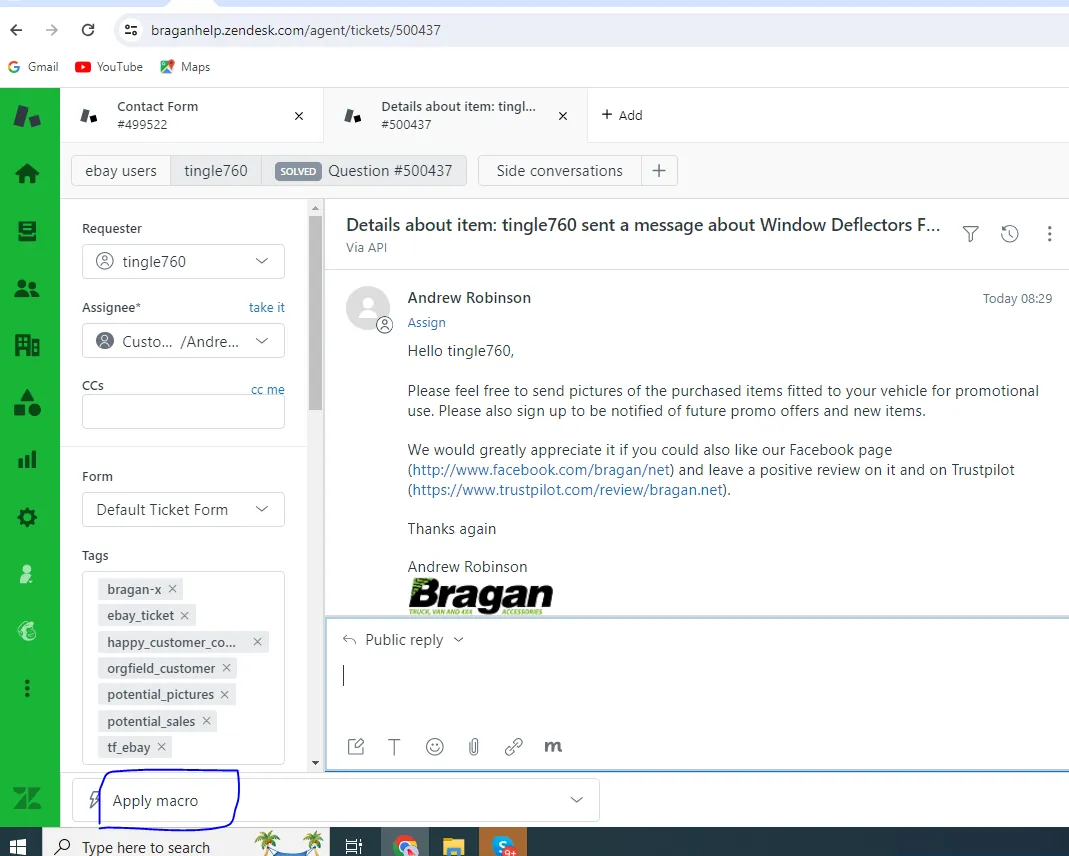Open Trustpilot review link

point(567,490)
